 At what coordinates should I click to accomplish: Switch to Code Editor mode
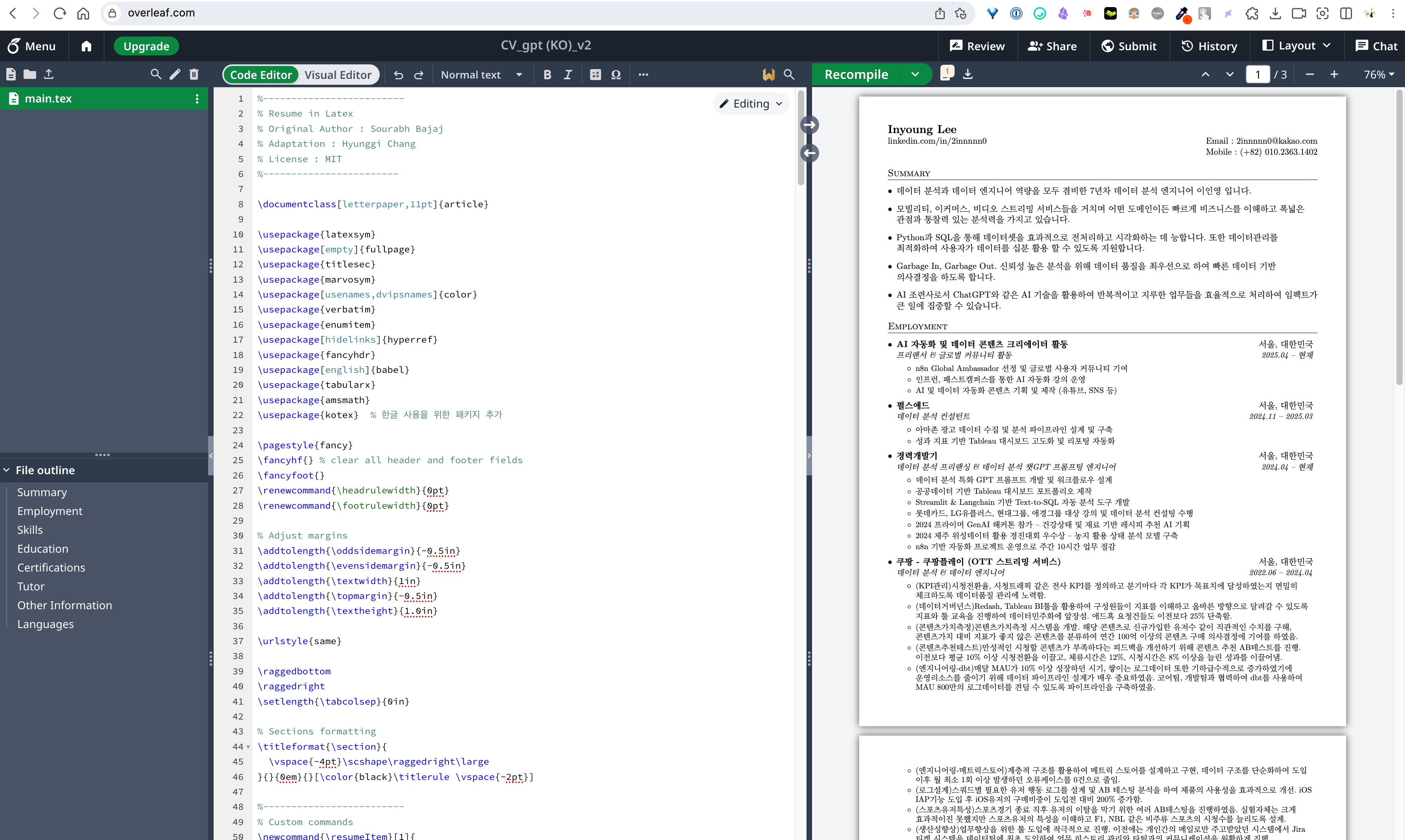(260, 75)
